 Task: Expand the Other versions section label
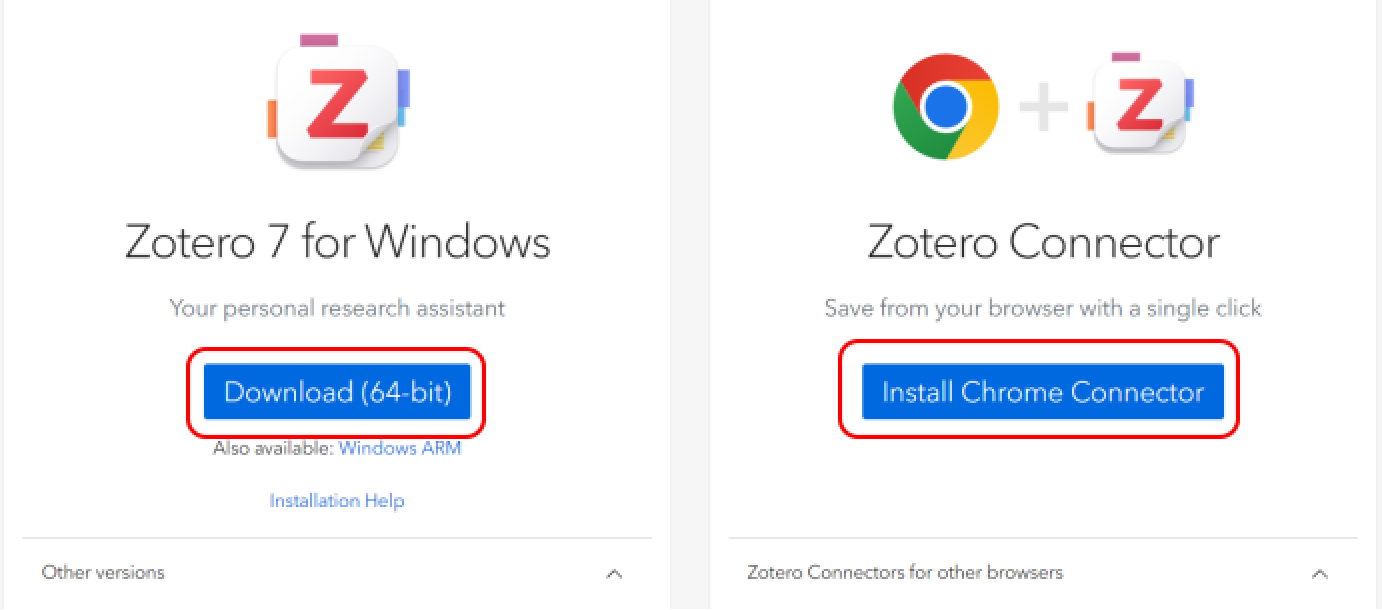pyautogui.click(x=103, y=573)
